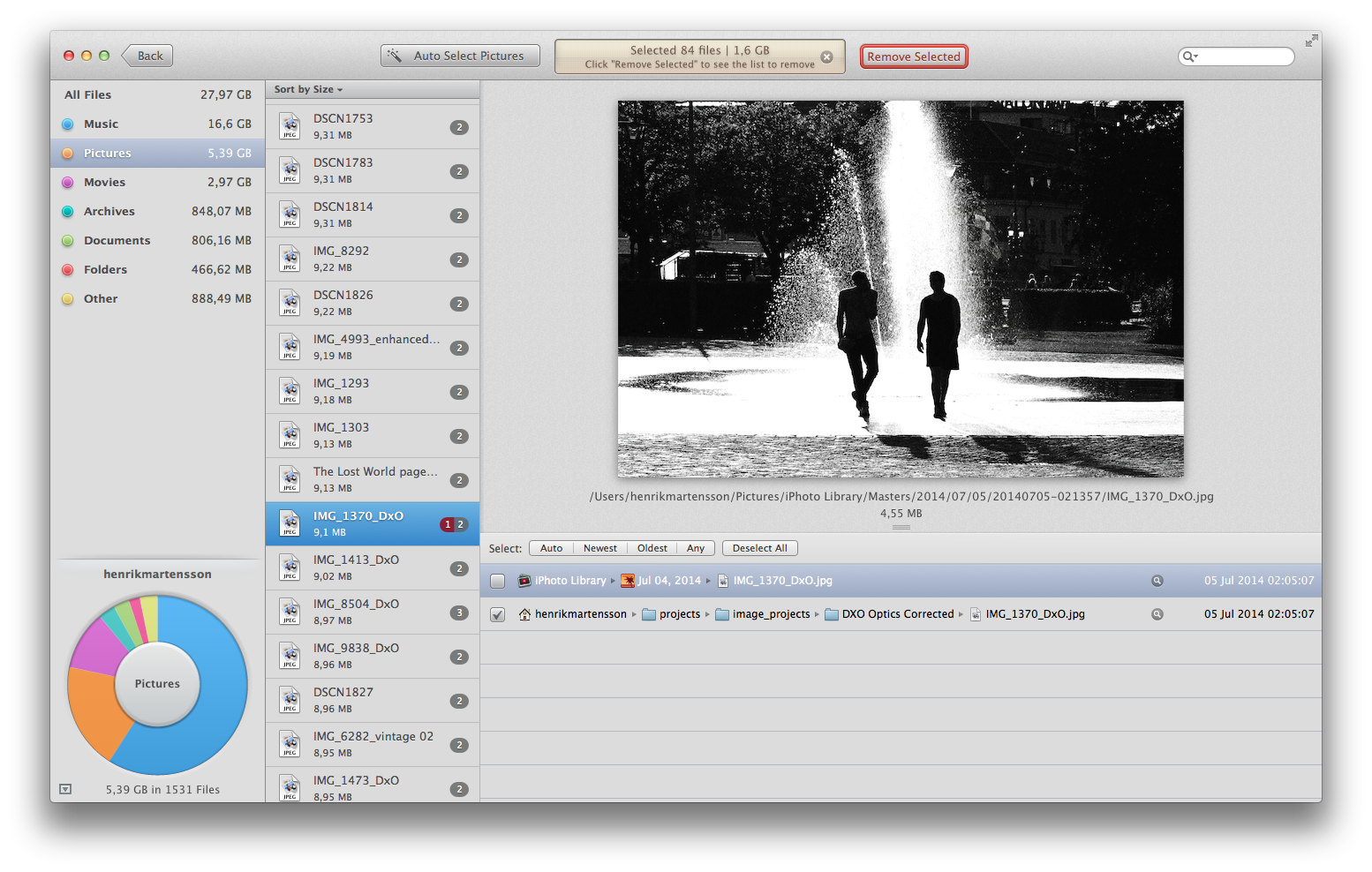Screen dimensions: 1372x872
Task: Click the teal Archives category dot
Action: pos(68,212)
